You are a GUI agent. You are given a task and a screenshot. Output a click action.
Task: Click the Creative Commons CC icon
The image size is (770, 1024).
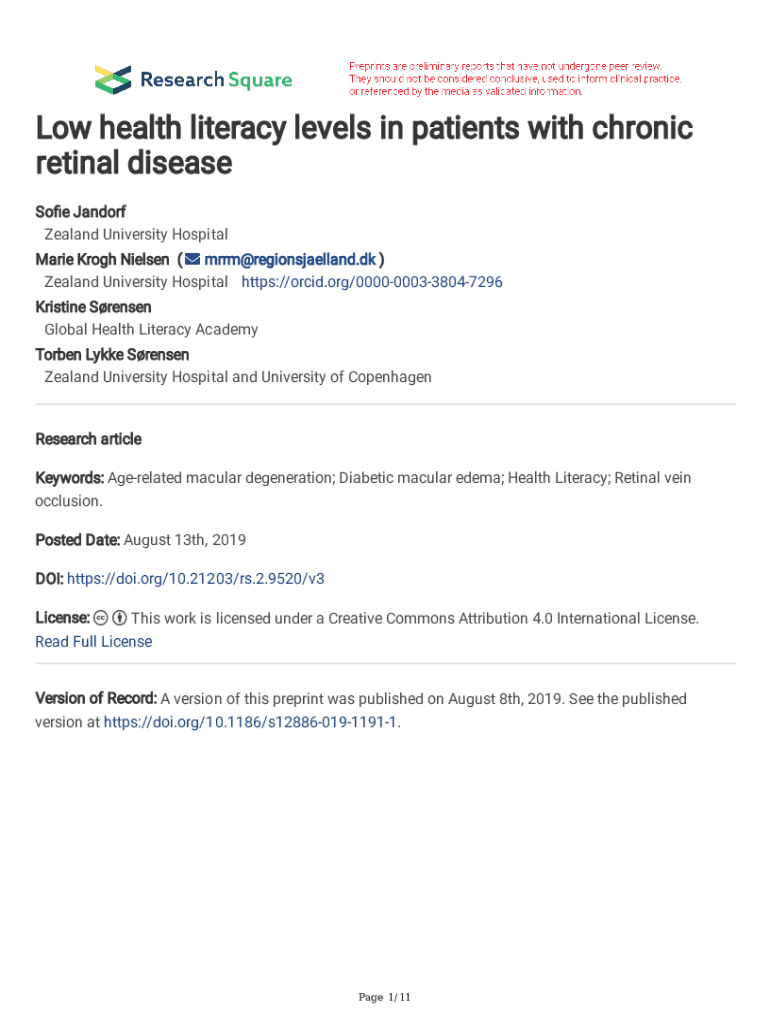pos(100,618)
